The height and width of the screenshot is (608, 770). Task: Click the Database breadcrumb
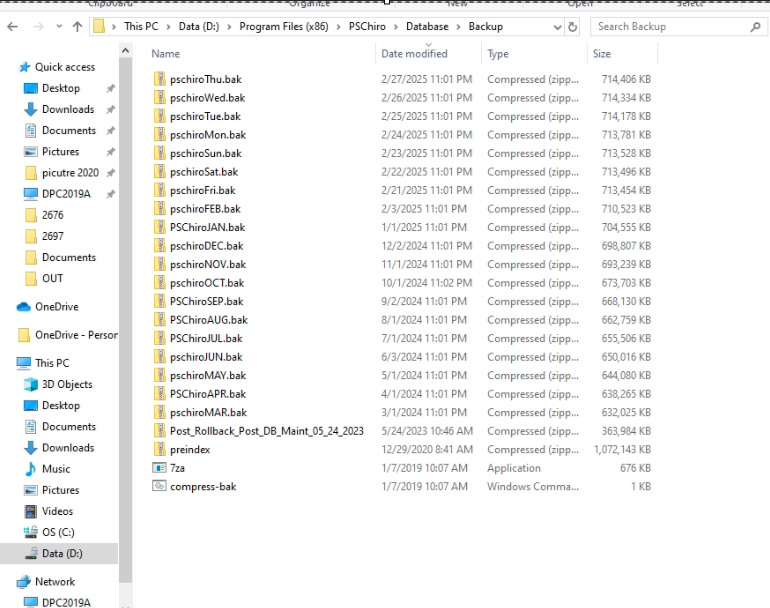coord(427,27)
